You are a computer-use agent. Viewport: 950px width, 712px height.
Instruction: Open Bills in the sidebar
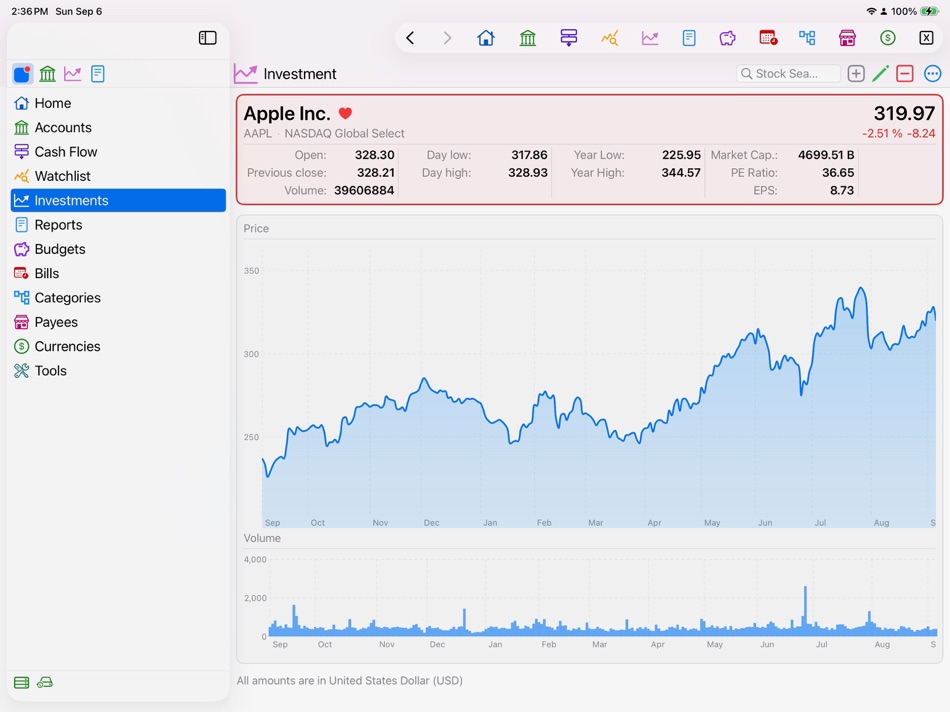[x=118, y=273]
